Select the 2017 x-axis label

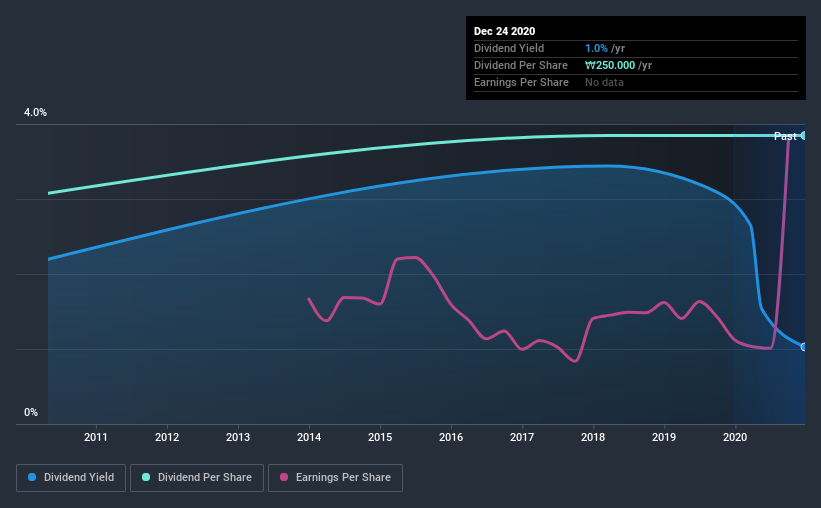[522, 437]
